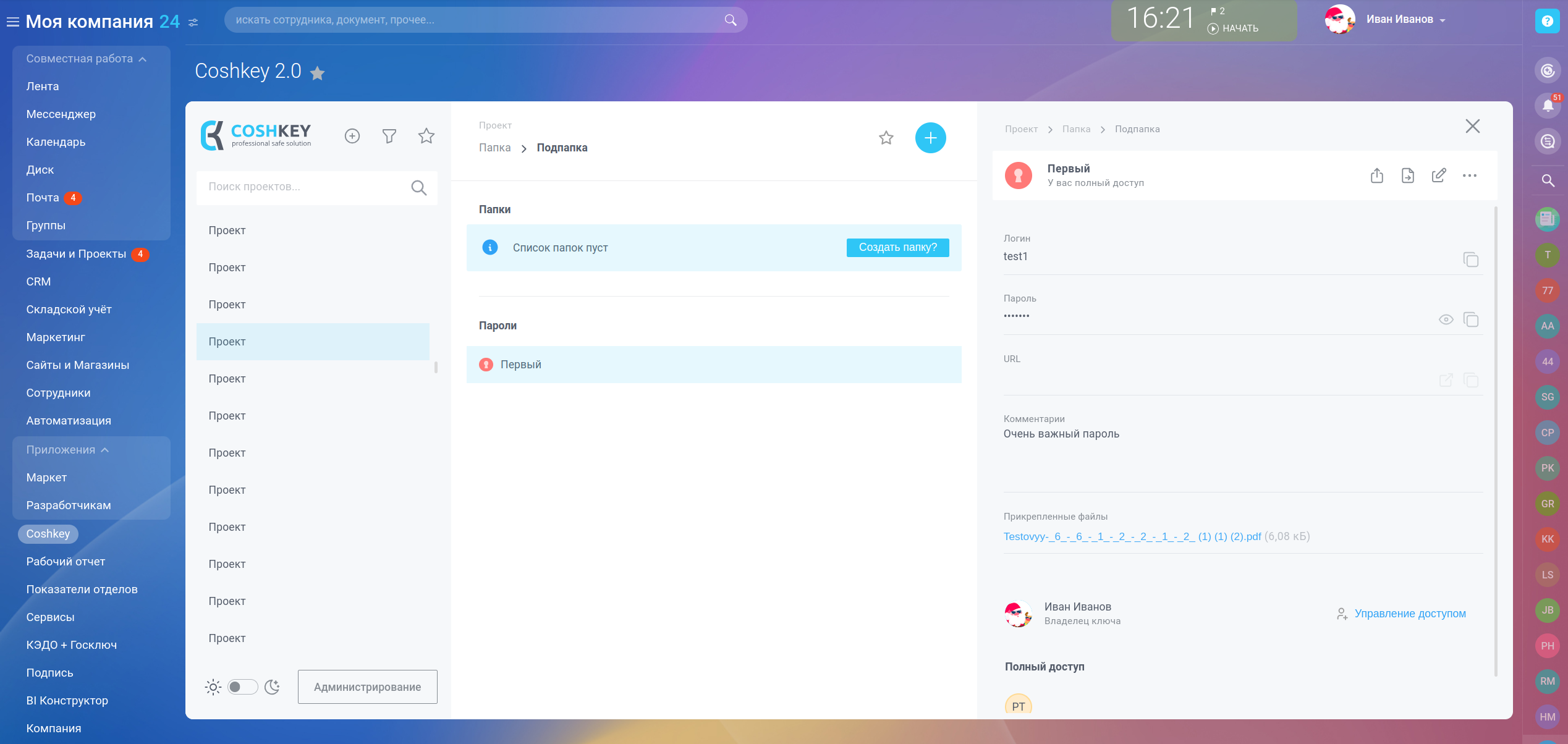Open the CoPilot spiral icon in right rail
This screenshot has width=1568, height=744.
1548,70
